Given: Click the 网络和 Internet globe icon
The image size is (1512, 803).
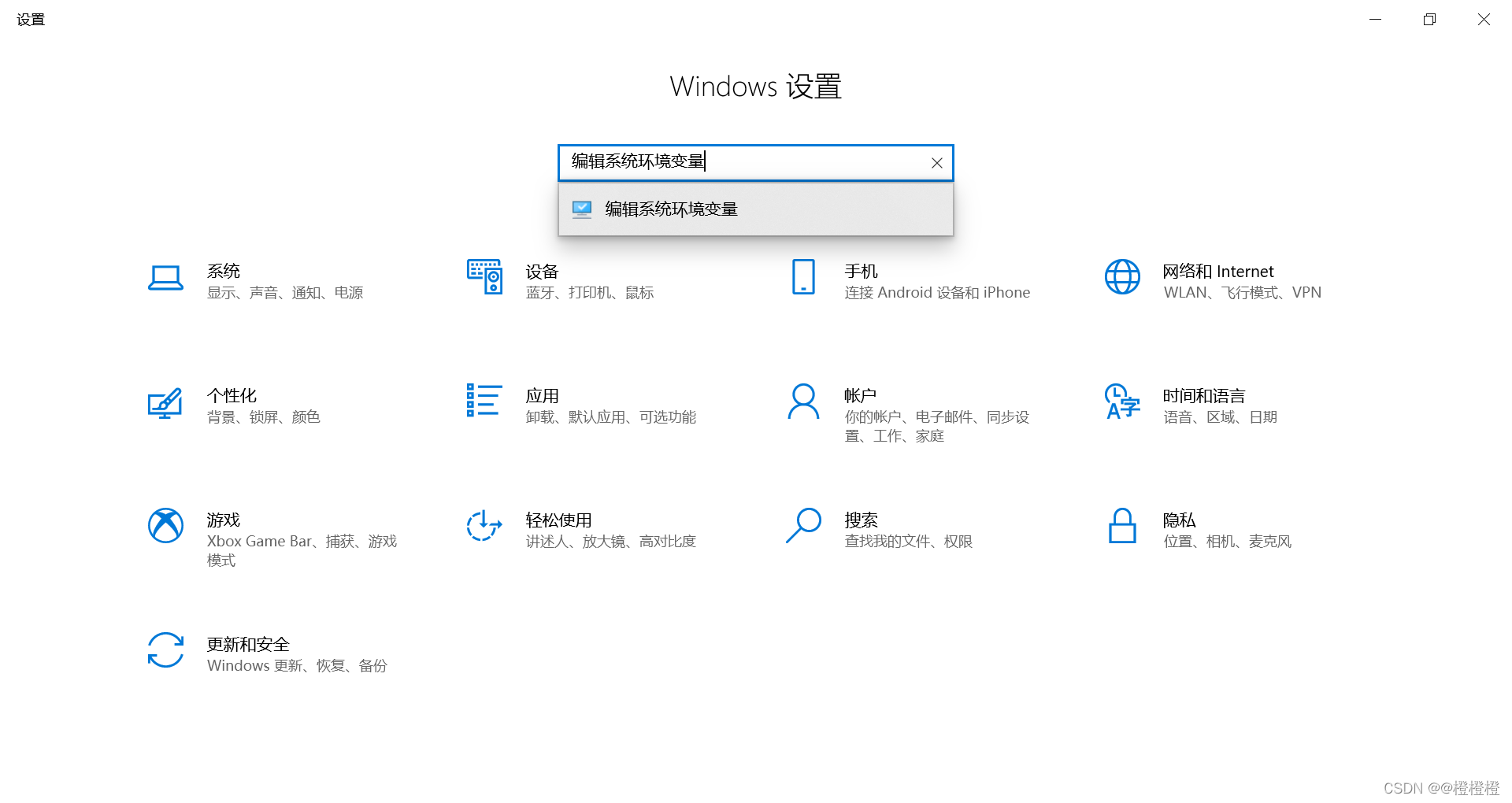Looking at the screenshot, I should tap(1121, 277).
